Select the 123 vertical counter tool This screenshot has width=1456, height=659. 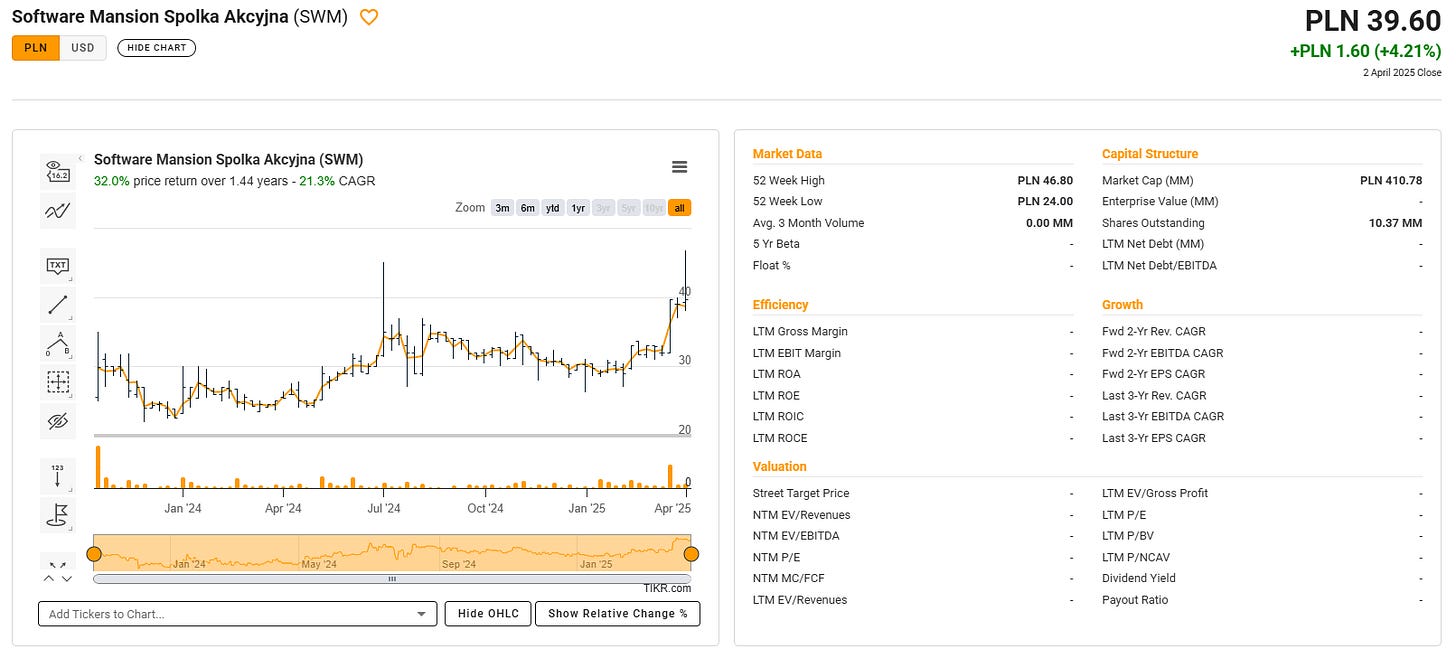pyautogui.click(x=58, y=476)
